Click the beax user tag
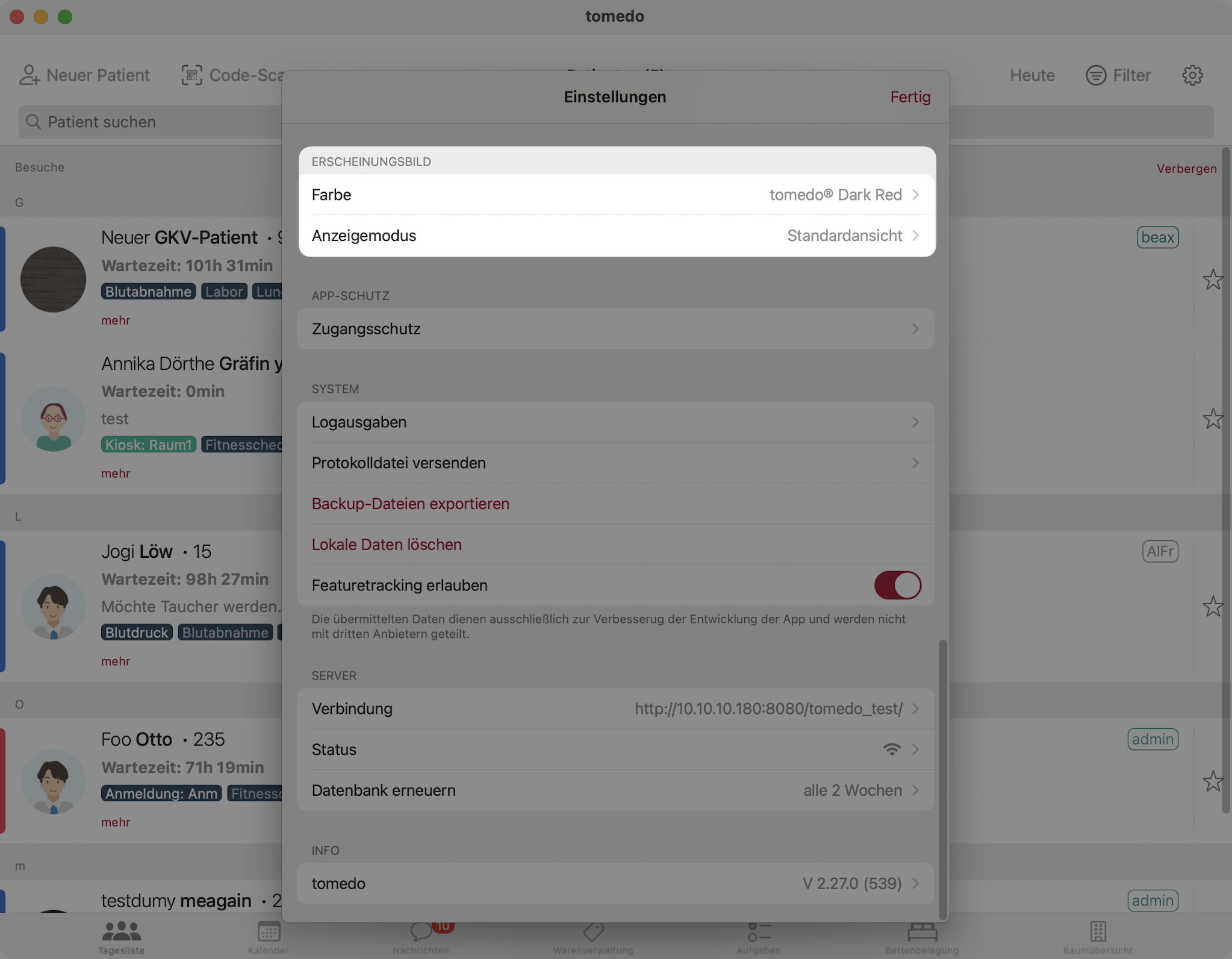This screenshot has height=959, width=1232. point(1157,237)
